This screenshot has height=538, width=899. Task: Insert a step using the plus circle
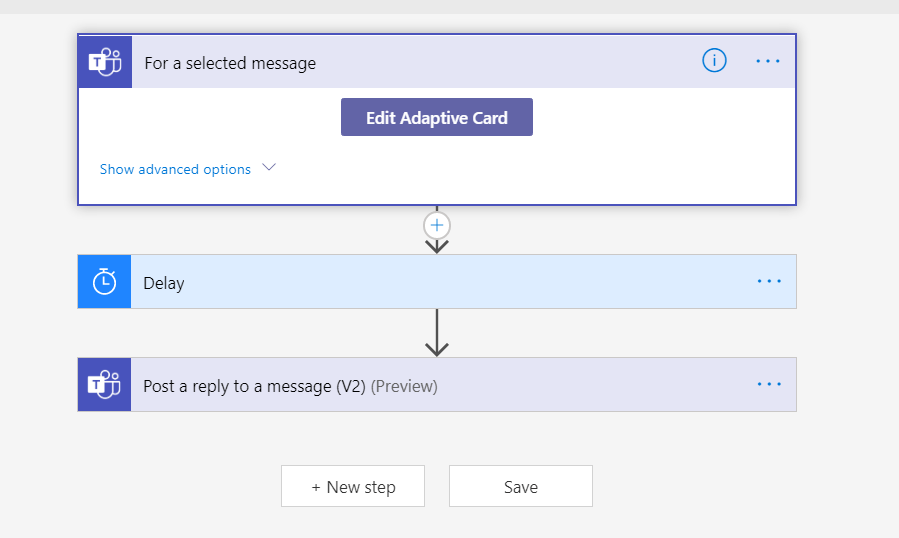tap(436, 225)
